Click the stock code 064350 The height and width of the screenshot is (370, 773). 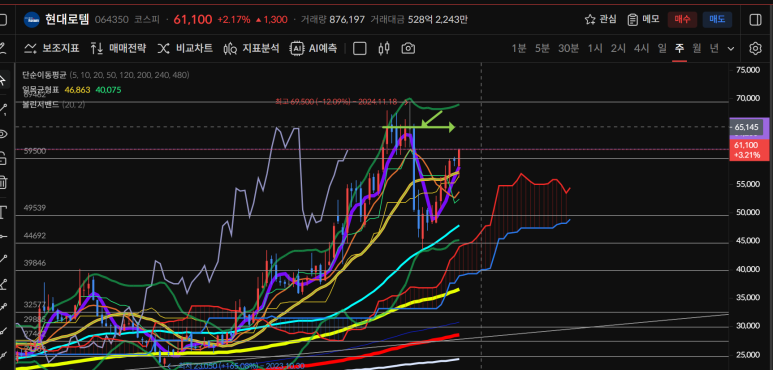(x=111, y=20)
